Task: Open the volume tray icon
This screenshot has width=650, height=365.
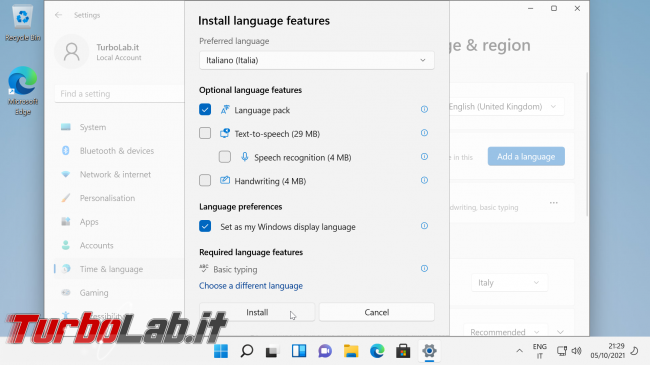Action: pyautogui.click(x=576, y=351)
